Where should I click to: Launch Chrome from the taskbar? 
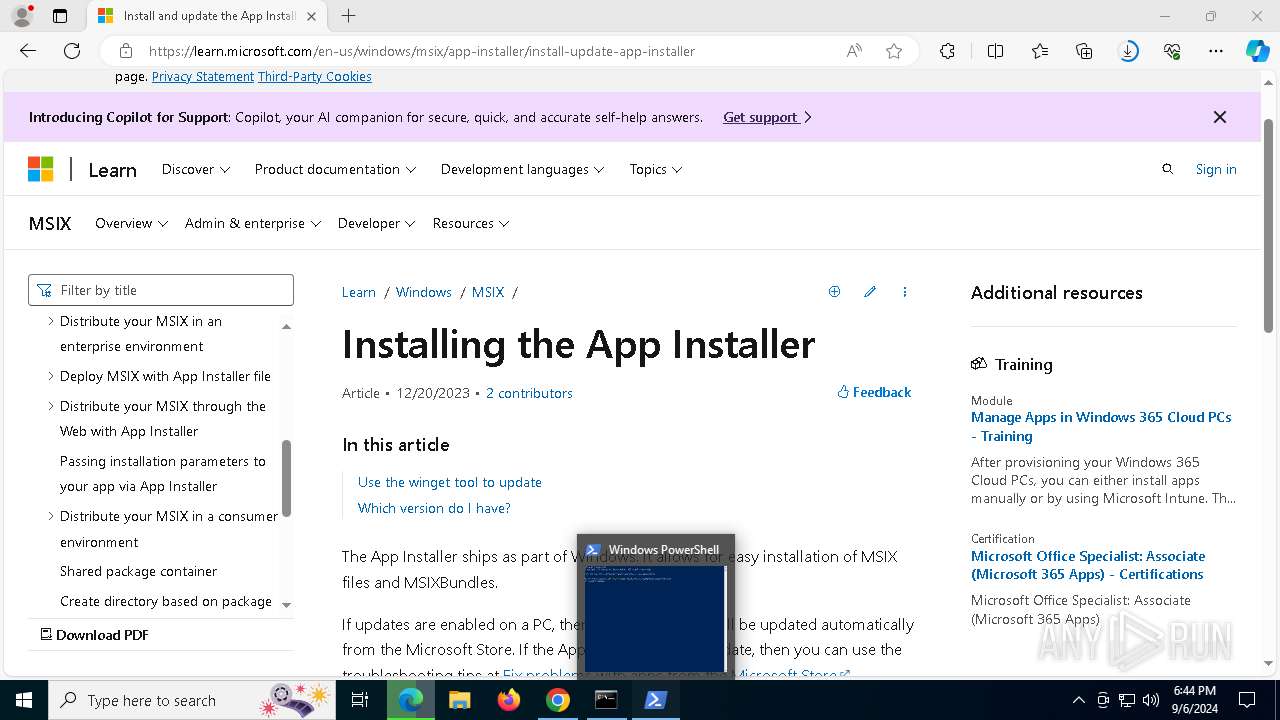[x=558, y=700]
